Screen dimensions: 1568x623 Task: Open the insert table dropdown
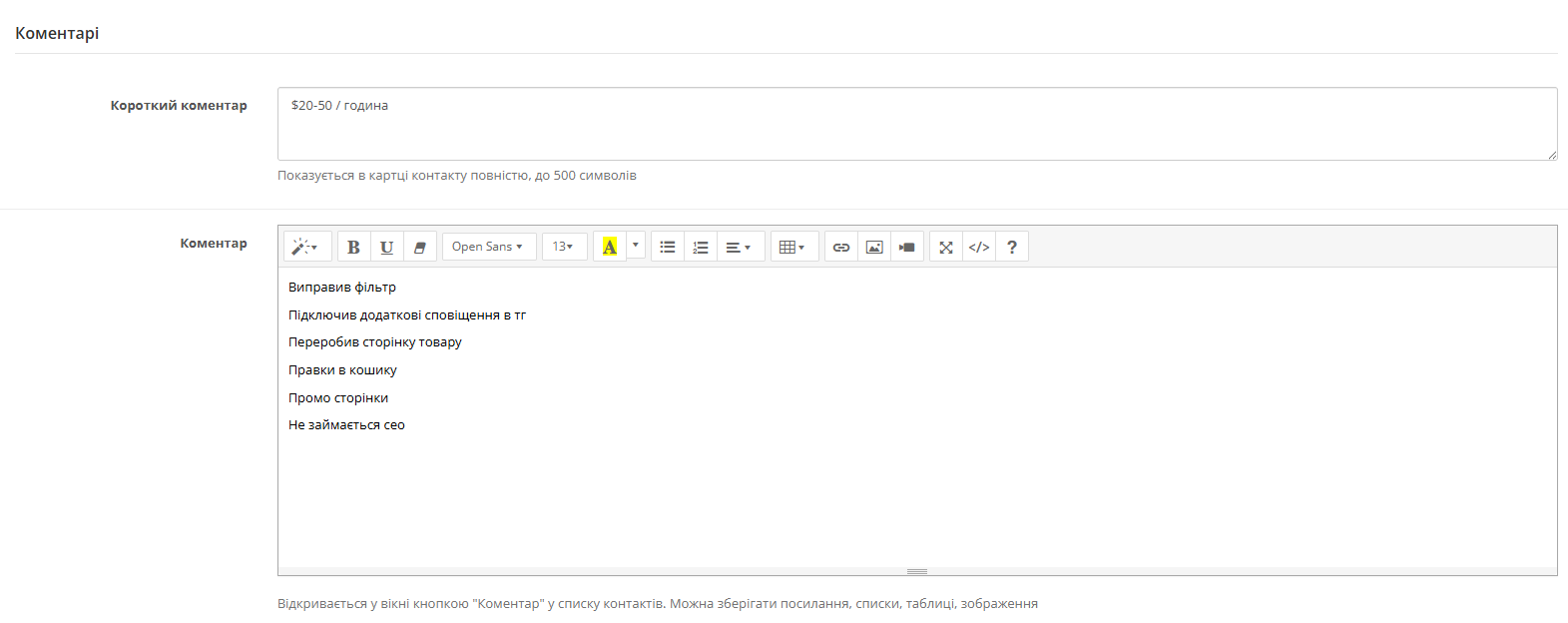(794, 247)
